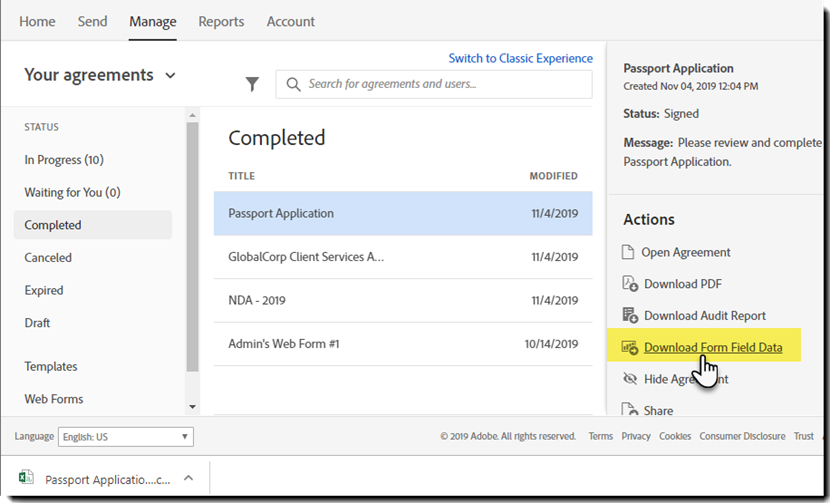This screenshot has height=503, width=830.
Task: Switch to the Send tab
Action: (x=92, y=21)
